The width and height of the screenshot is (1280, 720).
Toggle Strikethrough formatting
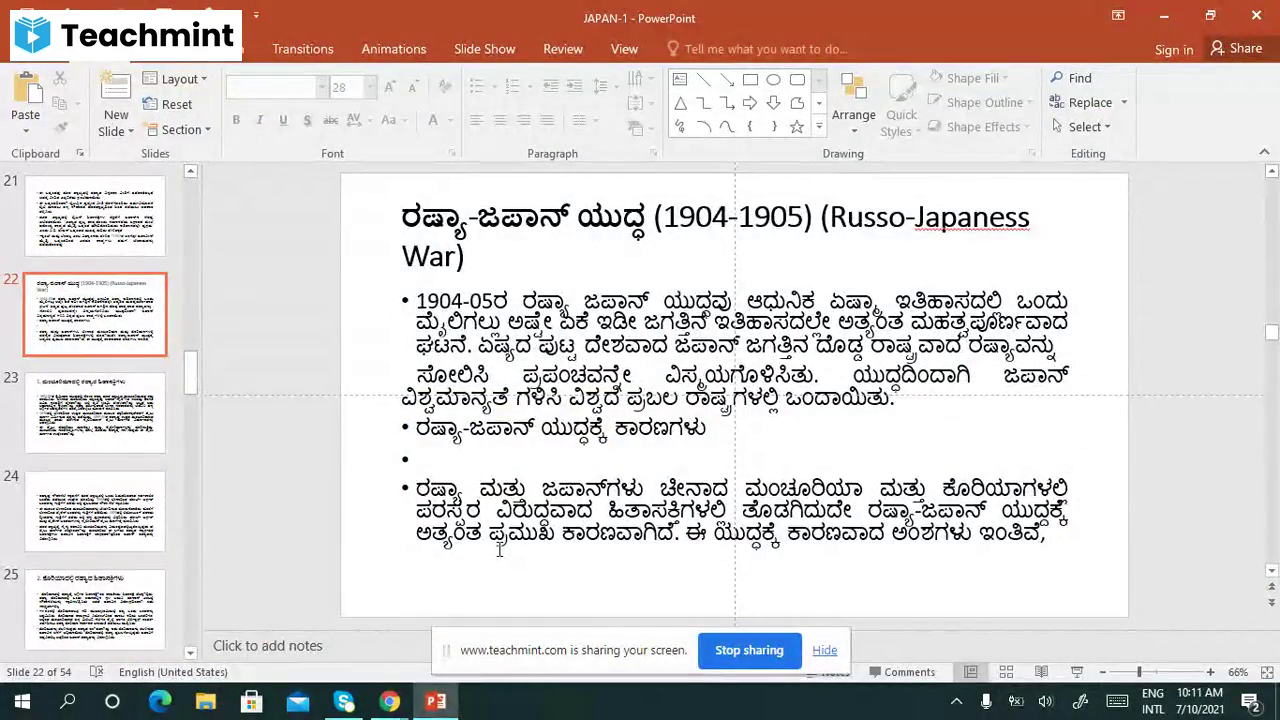point(330,120)
